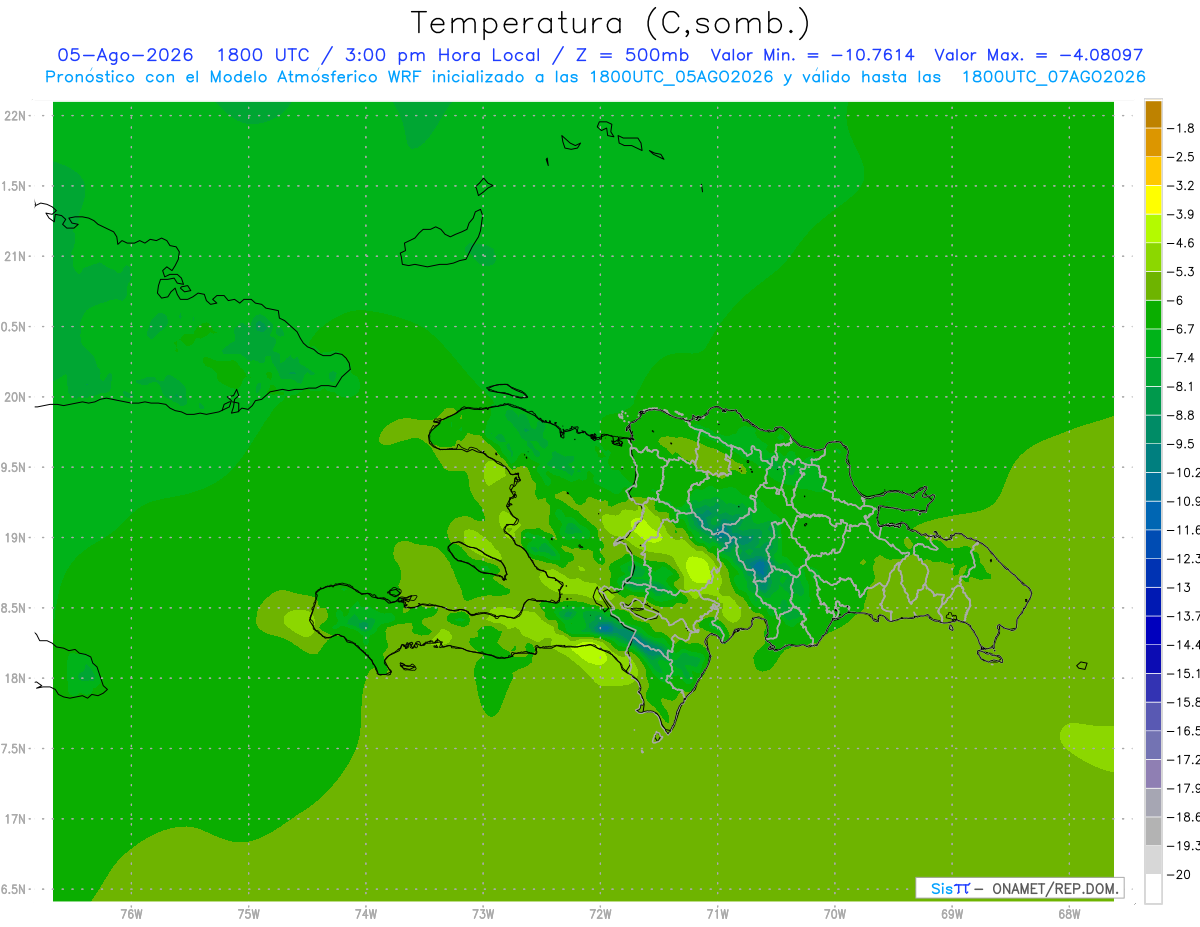Click the '21N' latitude label
Screen dimensions: 1200x927
click(x=15, y=257)
